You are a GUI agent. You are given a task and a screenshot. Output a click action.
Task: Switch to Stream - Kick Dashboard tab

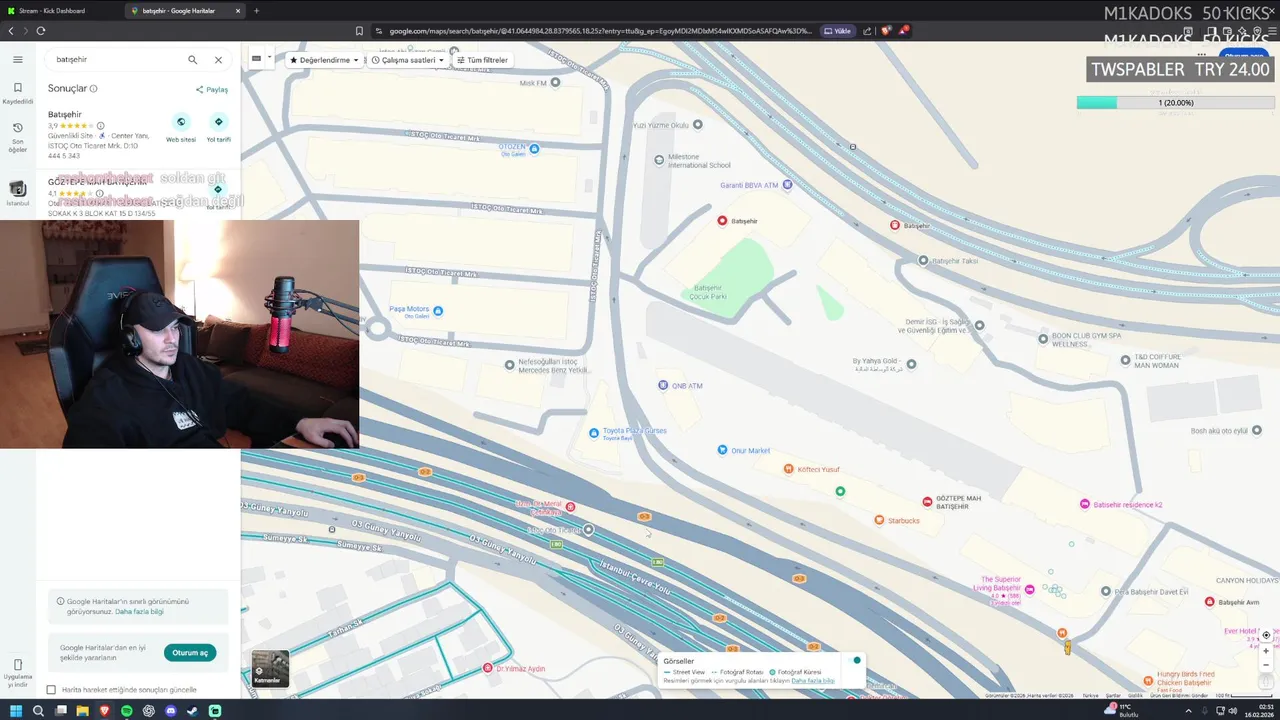[x=62, y=10]
